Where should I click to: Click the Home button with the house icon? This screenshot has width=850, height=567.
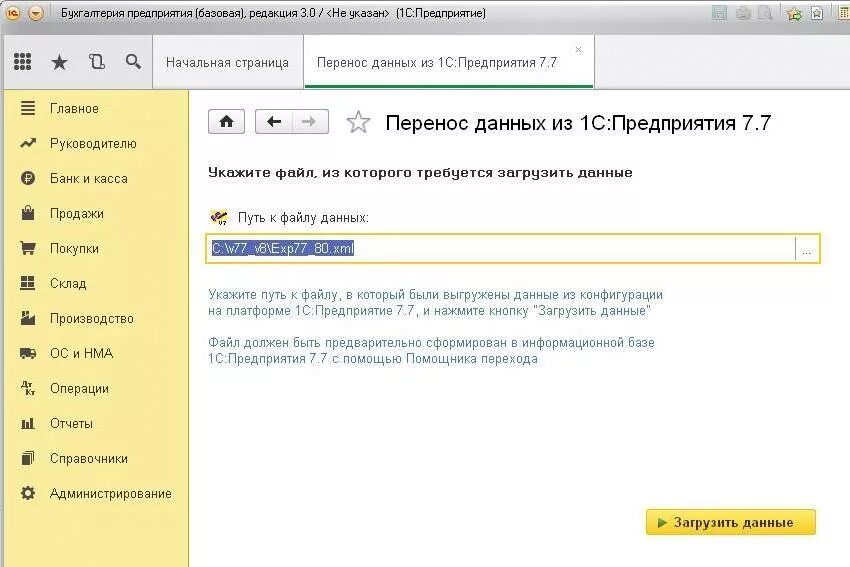click(227, 121)
